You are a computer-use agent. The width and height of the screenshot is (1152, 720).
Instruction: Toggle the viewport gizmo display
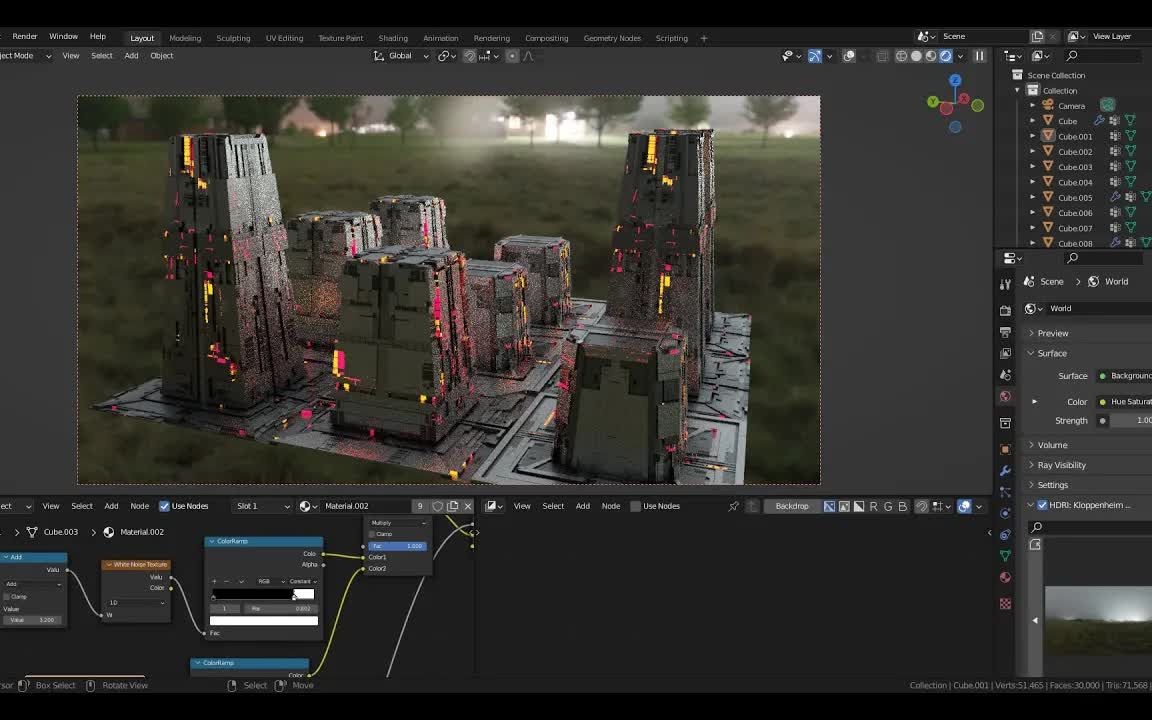click(814, 56)
